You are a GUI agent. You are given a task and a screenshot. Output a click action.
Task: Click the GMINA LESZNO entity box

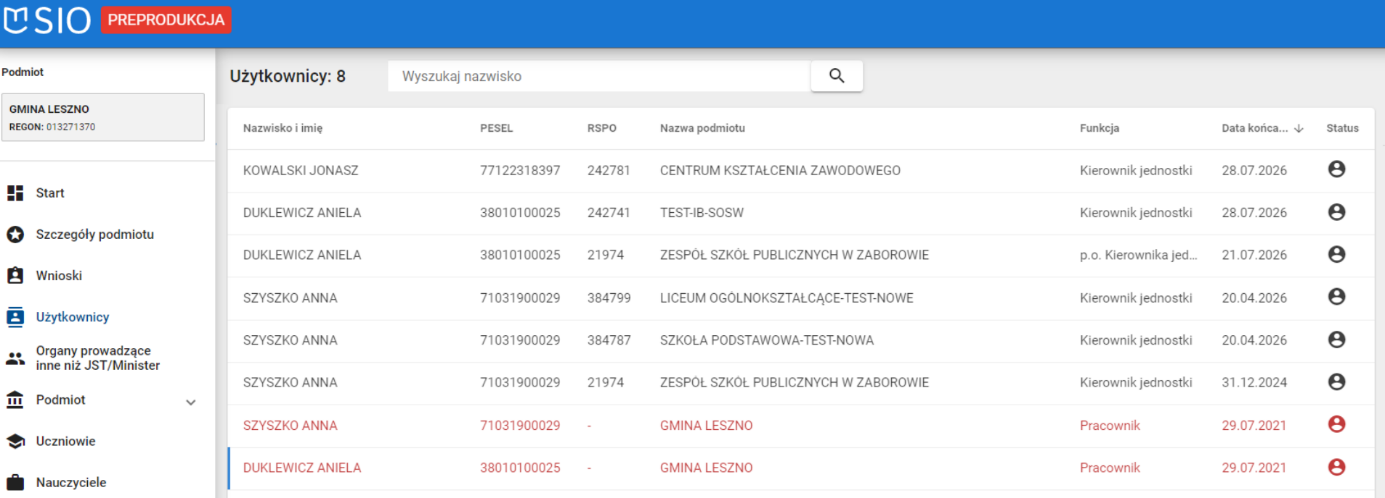pos(104,117)
